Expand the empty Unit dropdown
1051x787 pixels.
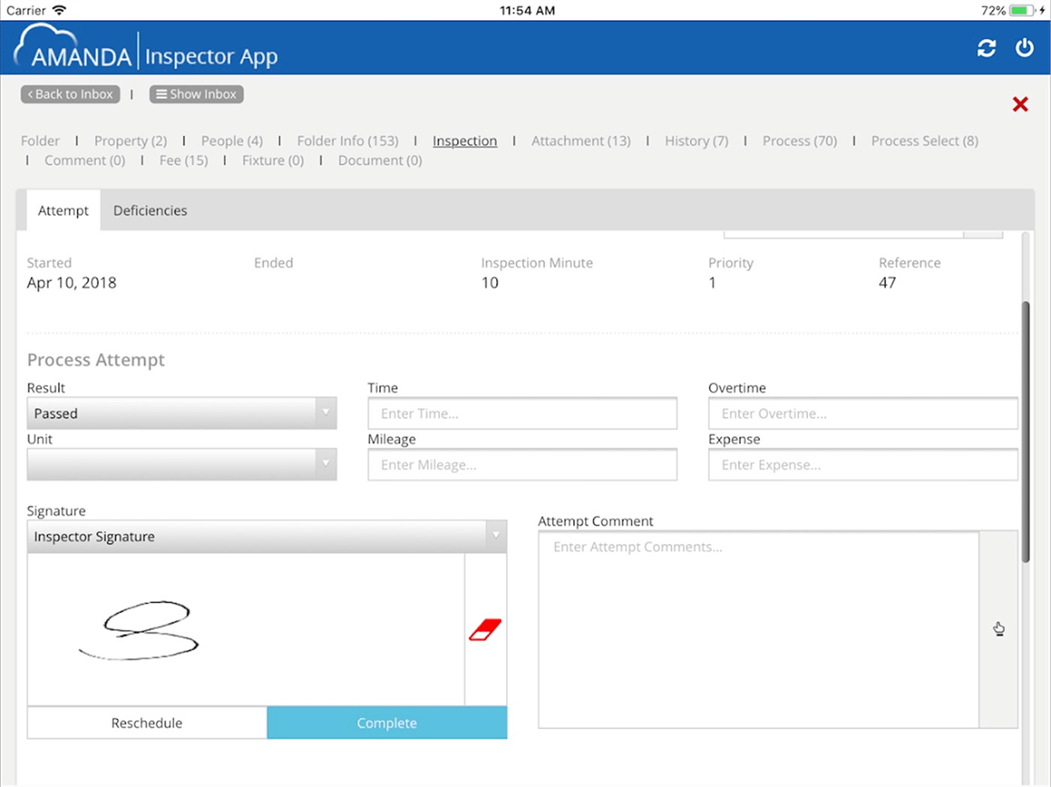click(x=181, y=464)
